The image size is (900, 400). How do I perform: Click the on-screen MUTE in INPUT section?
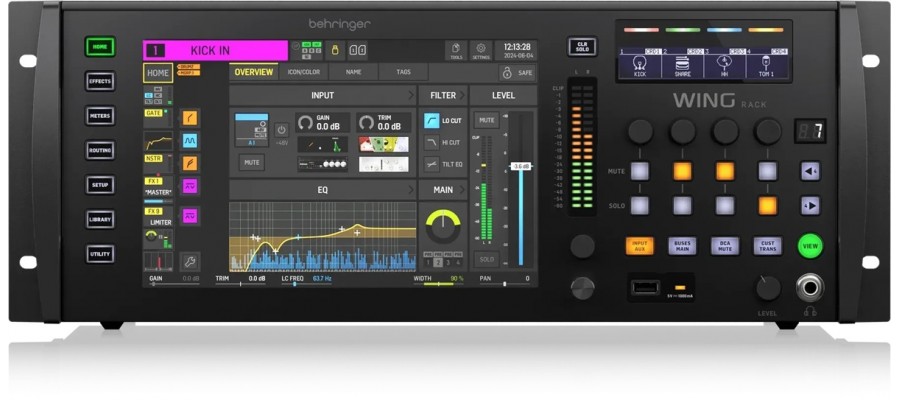tap(251, 162)
